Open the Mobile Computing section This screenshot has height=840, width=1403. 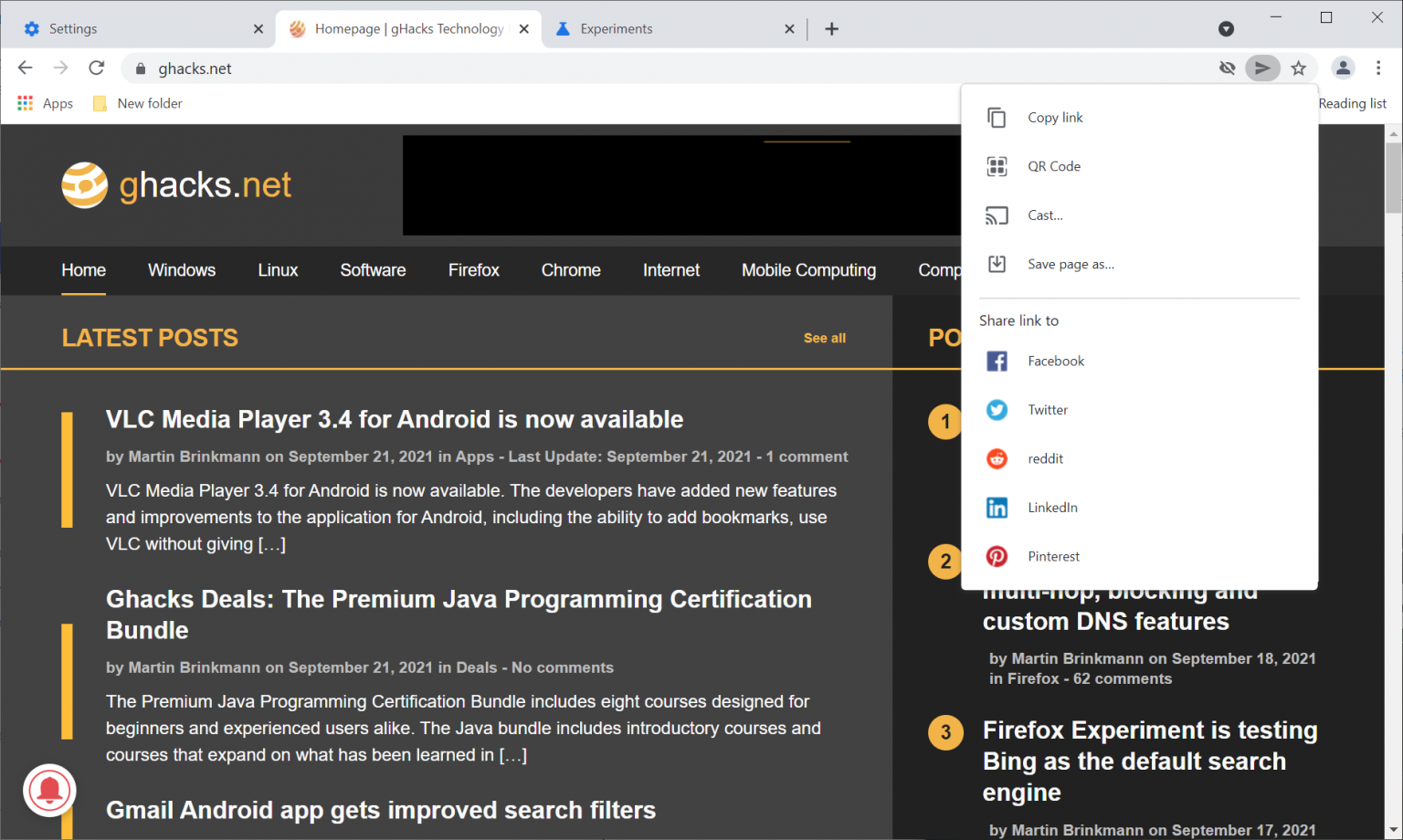(807, 270)
